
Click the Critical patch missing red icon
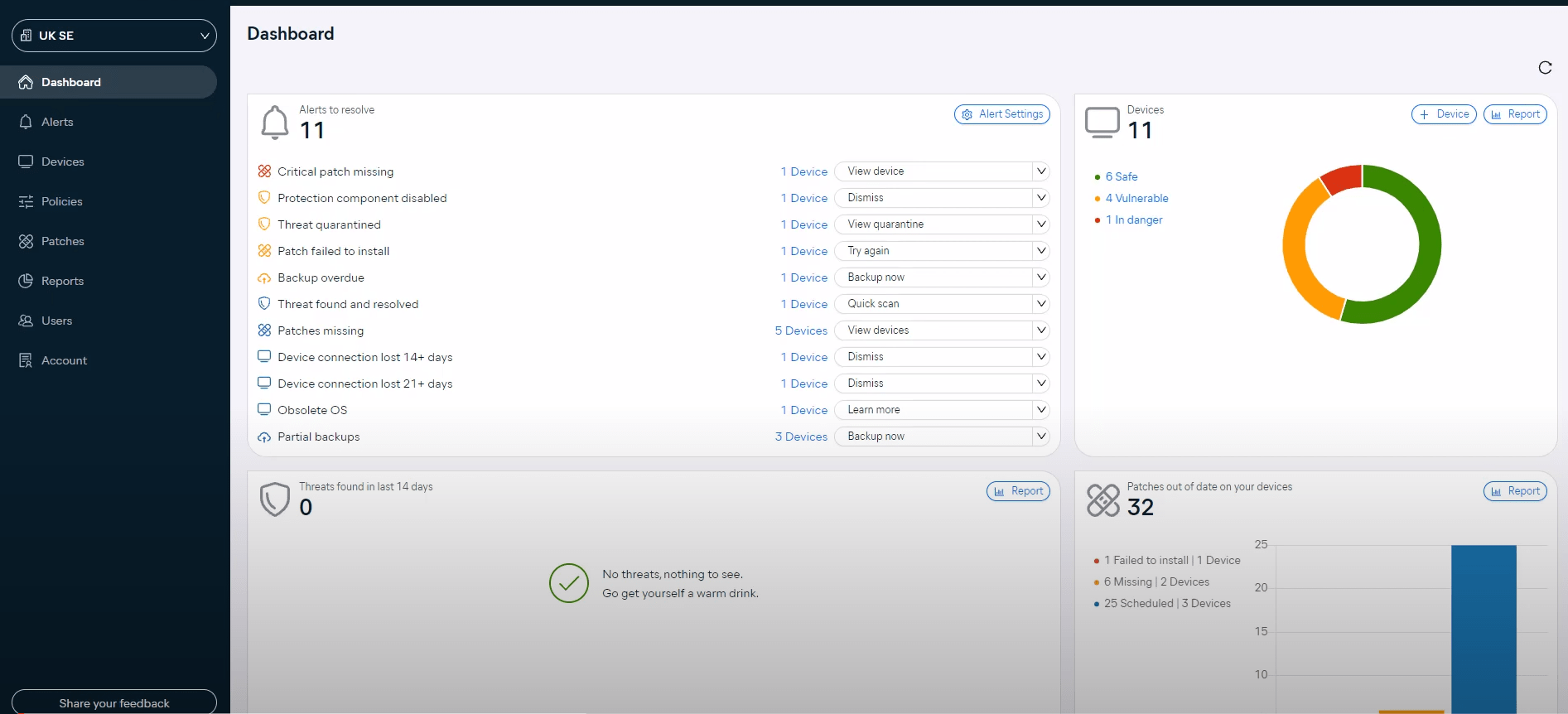264,171
